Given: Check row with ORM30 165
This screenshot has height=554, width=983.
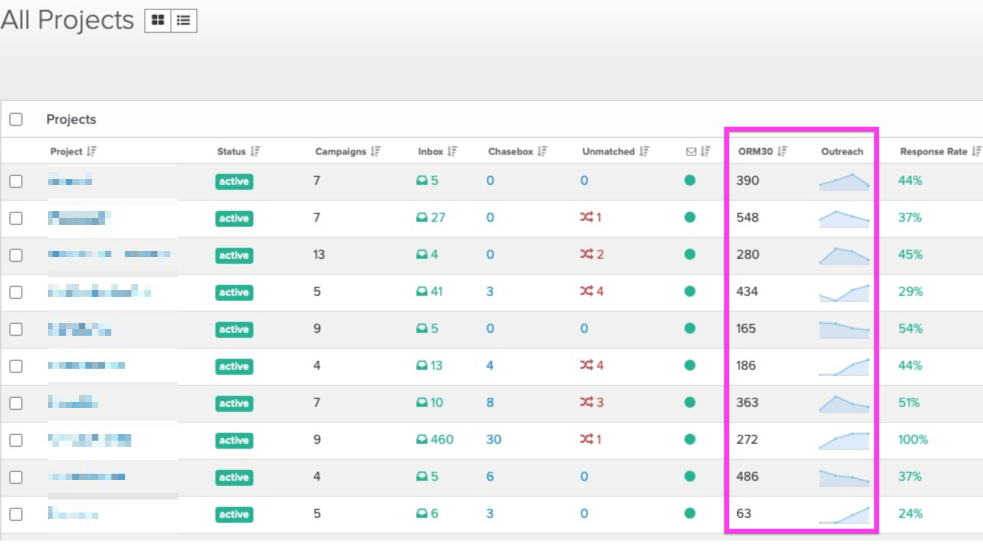Looking at the screenshot, I should tap(16, 330).
